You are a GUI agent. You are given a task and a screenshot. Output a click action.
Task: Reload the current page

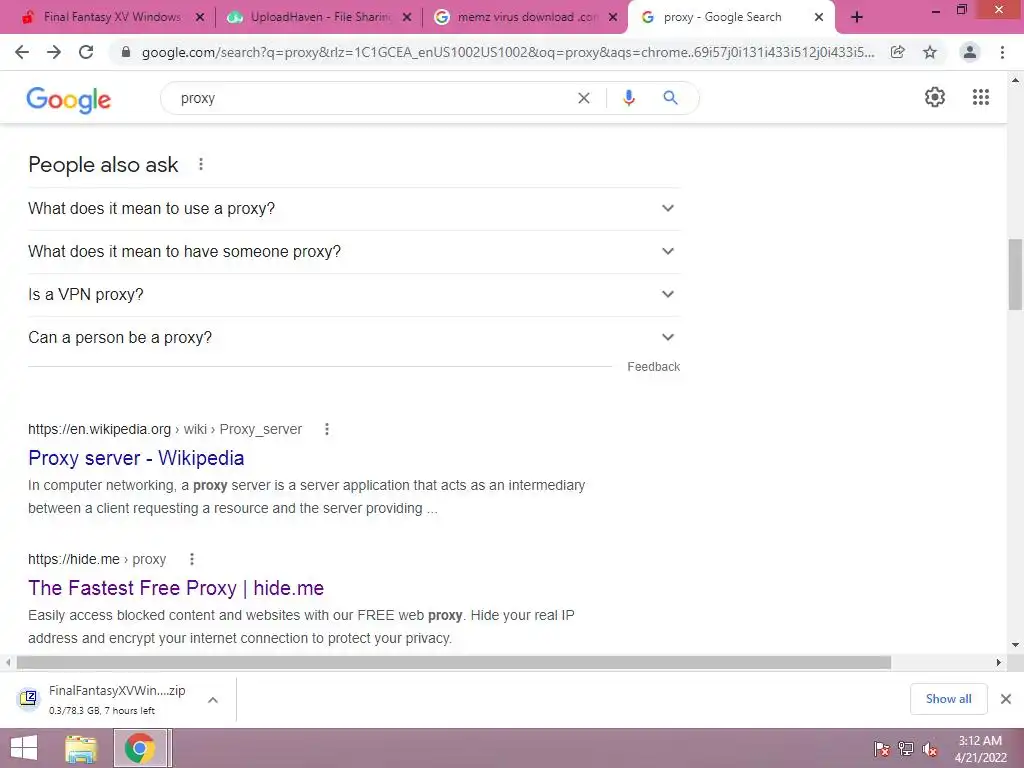(x=86, y=52)
